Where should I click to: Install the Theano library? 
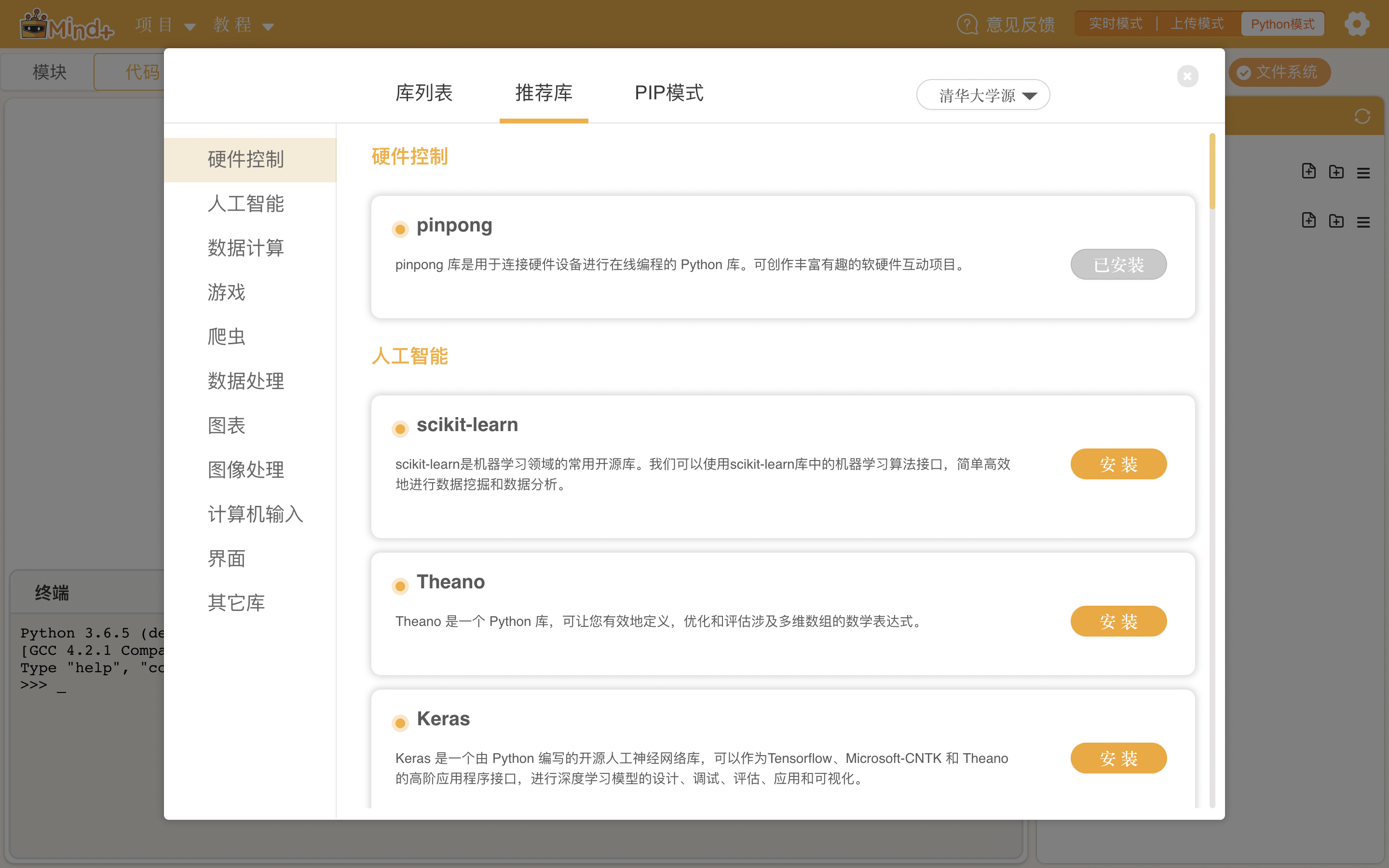tap(1118, 621)
